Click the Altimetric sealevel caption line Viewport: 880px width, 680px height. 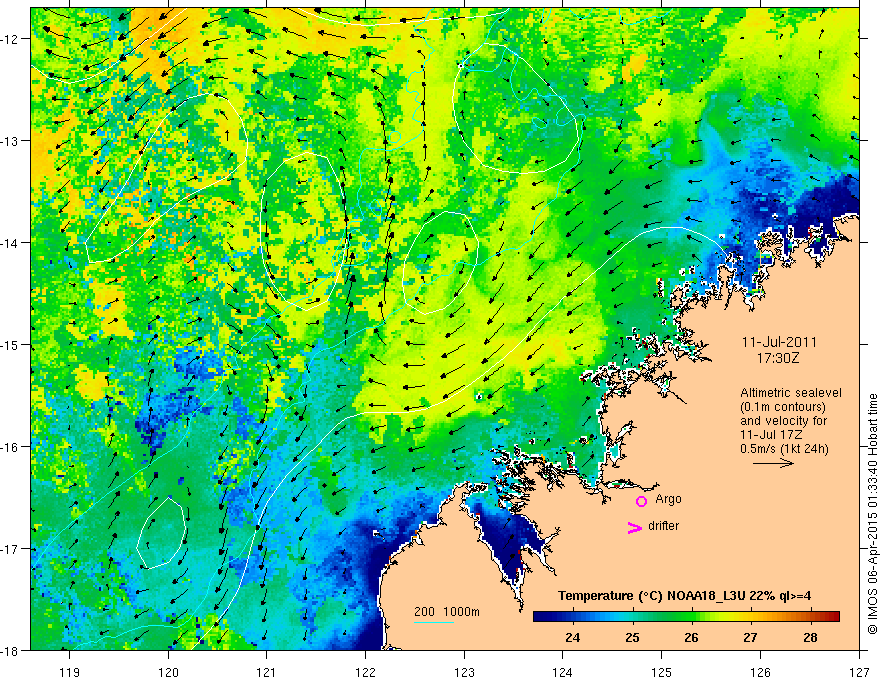(791, 393)
